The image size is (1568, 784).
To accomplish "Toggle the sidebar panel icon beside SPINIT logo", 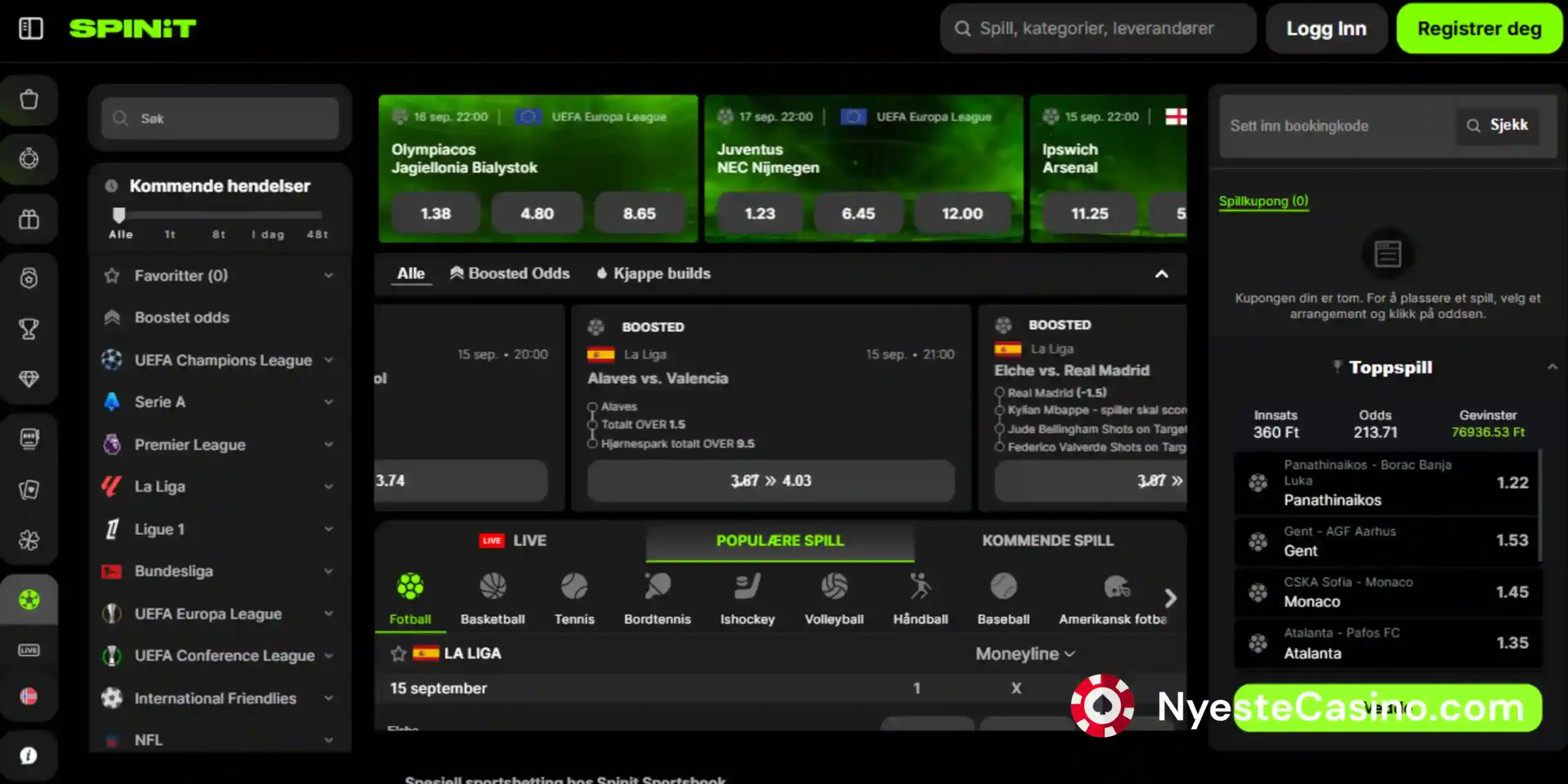I will (31, 28).
